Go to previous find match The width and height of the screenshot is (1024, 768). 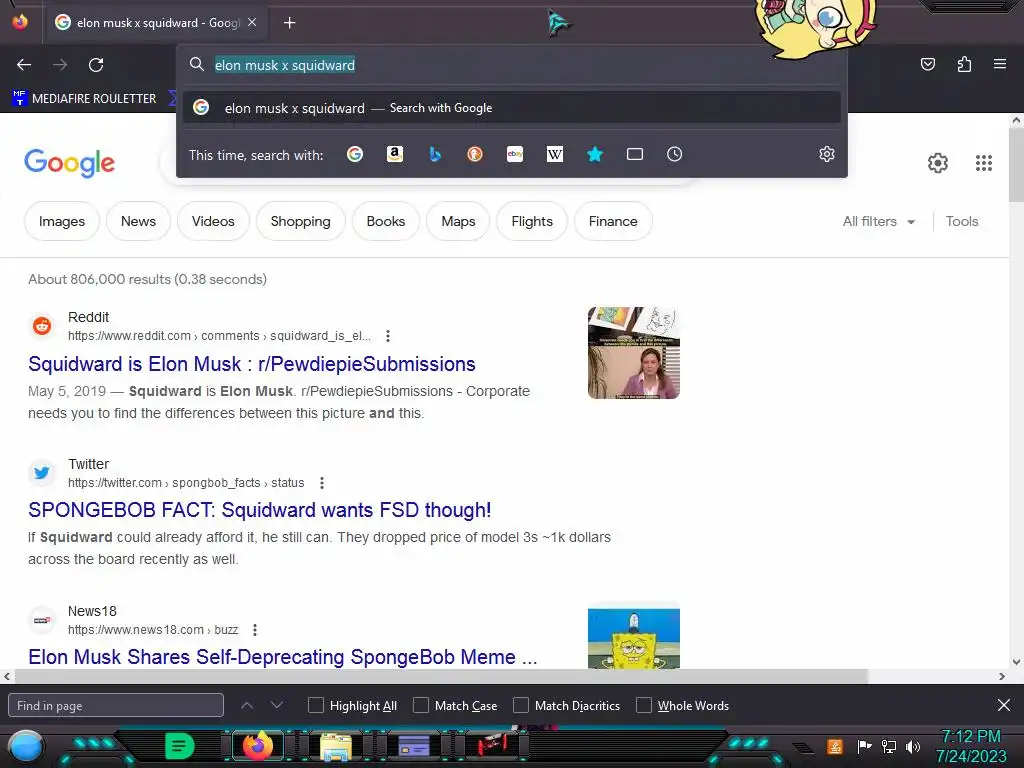point(247,705)
